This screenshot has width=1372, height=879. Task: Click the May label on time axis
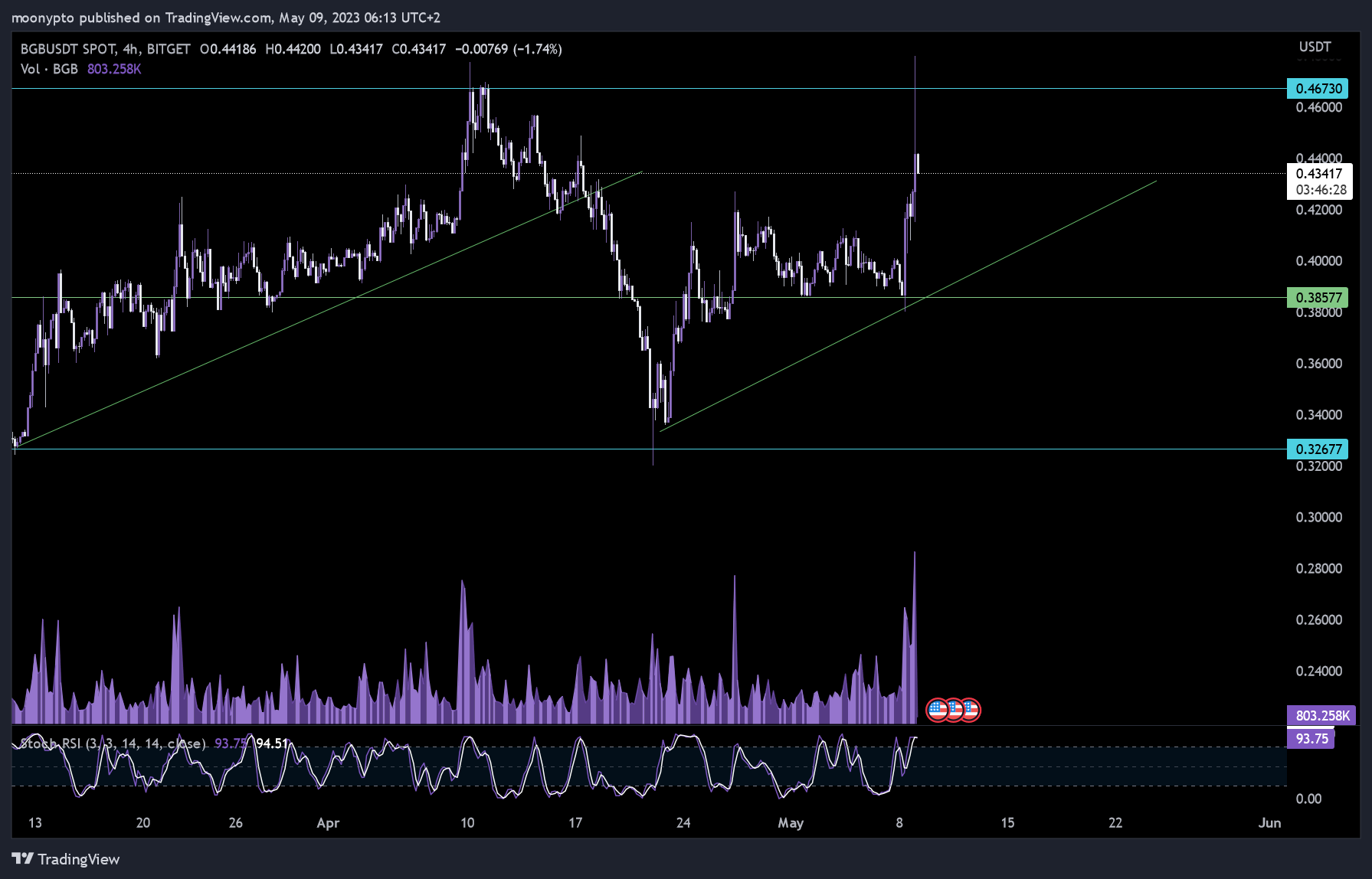click(x=791, y=823)
